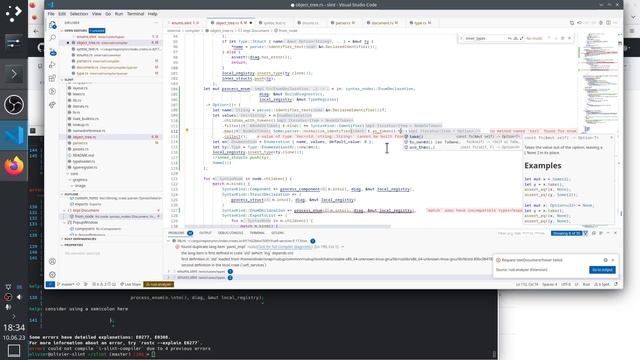The image size is (640, 360).
Task: Open Firefox from the dock
Action: (14, 166)
